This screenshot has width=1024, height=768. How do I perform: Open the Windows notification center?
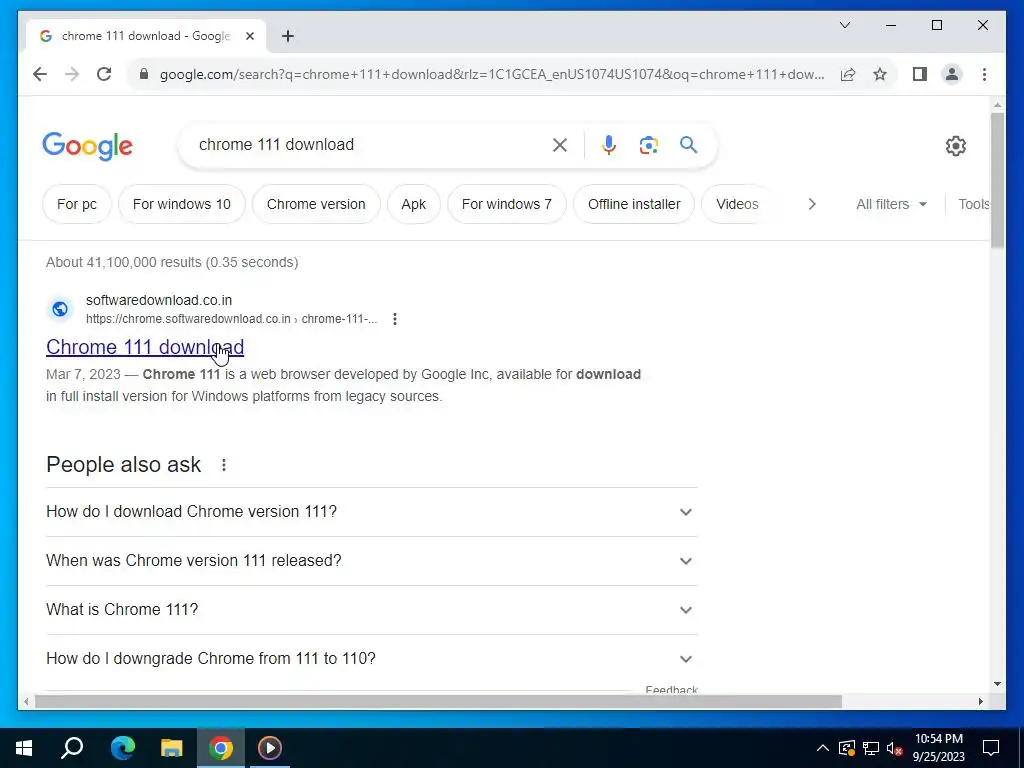991,748
